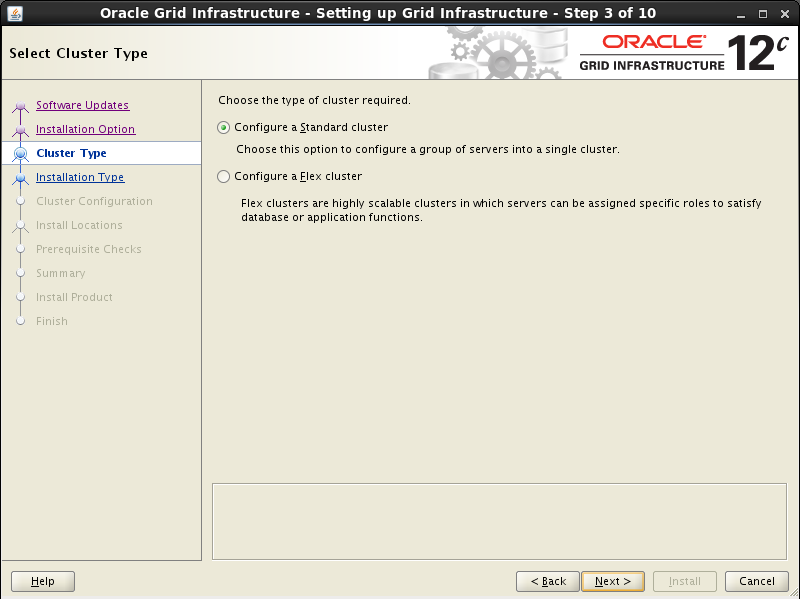
Task: Click the Cluster Type current step icon
Action: click(x=21, y=153)
